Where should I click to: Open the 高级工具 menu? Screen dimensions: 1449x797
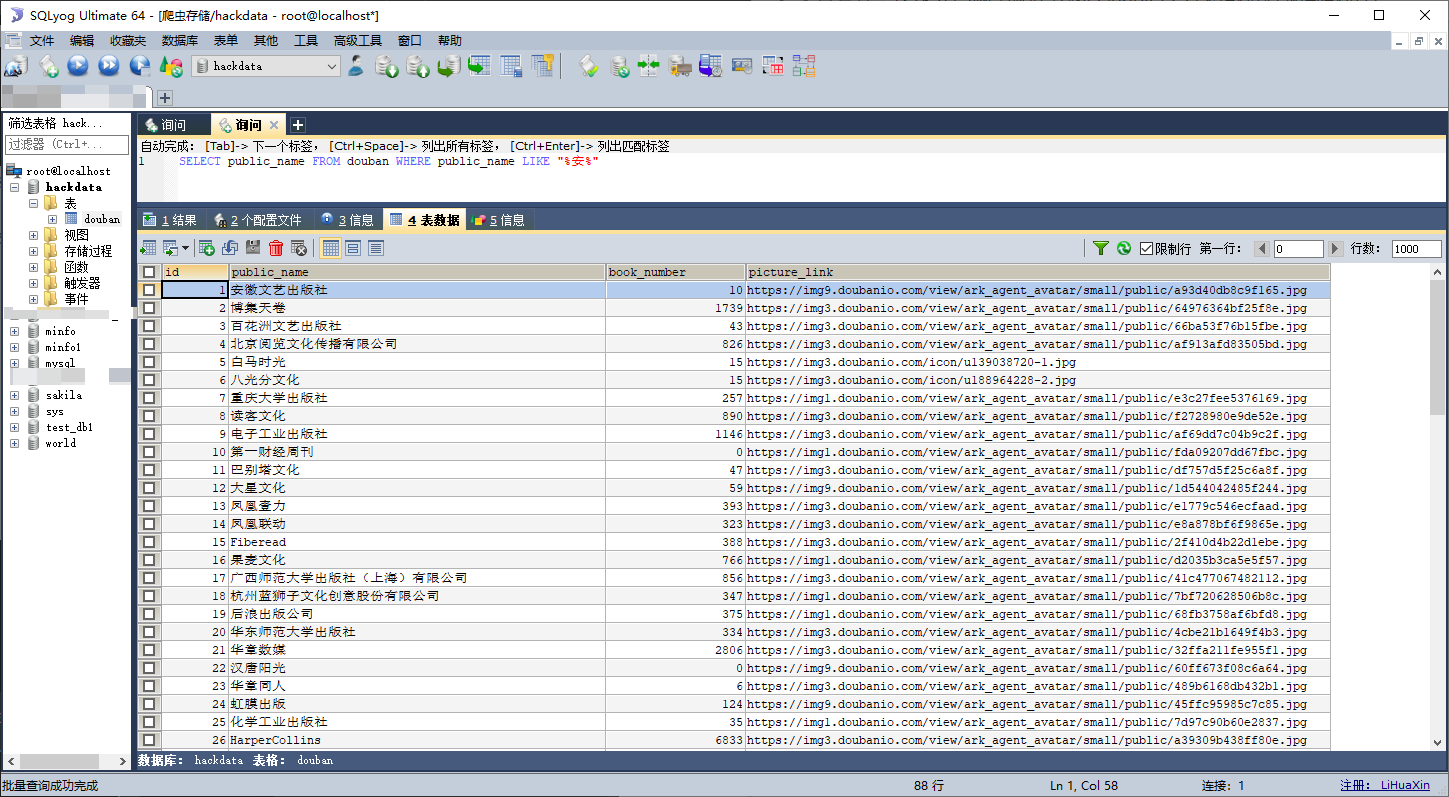358,41
